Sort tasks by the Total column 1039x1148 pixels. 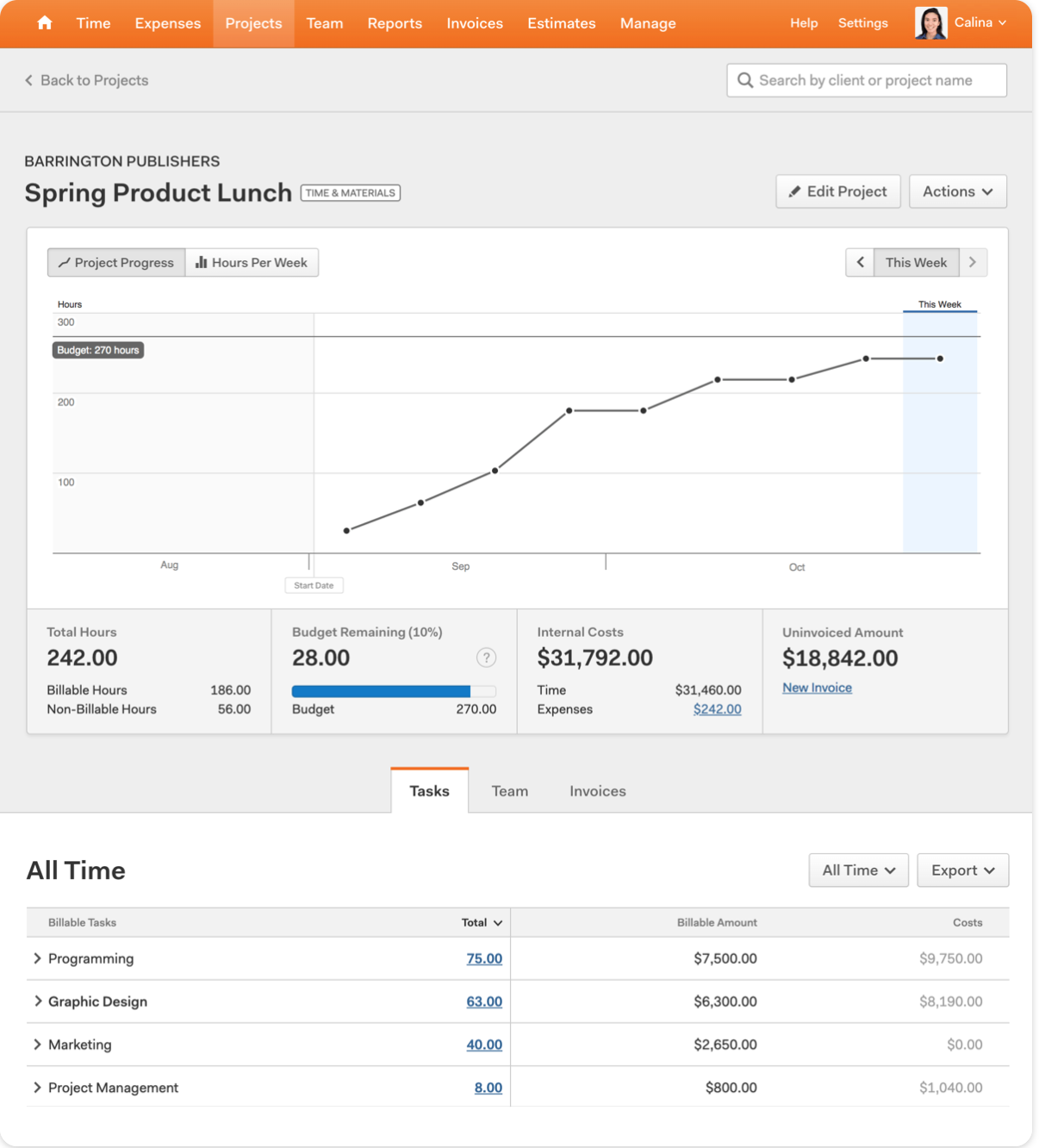coord(482,922)
